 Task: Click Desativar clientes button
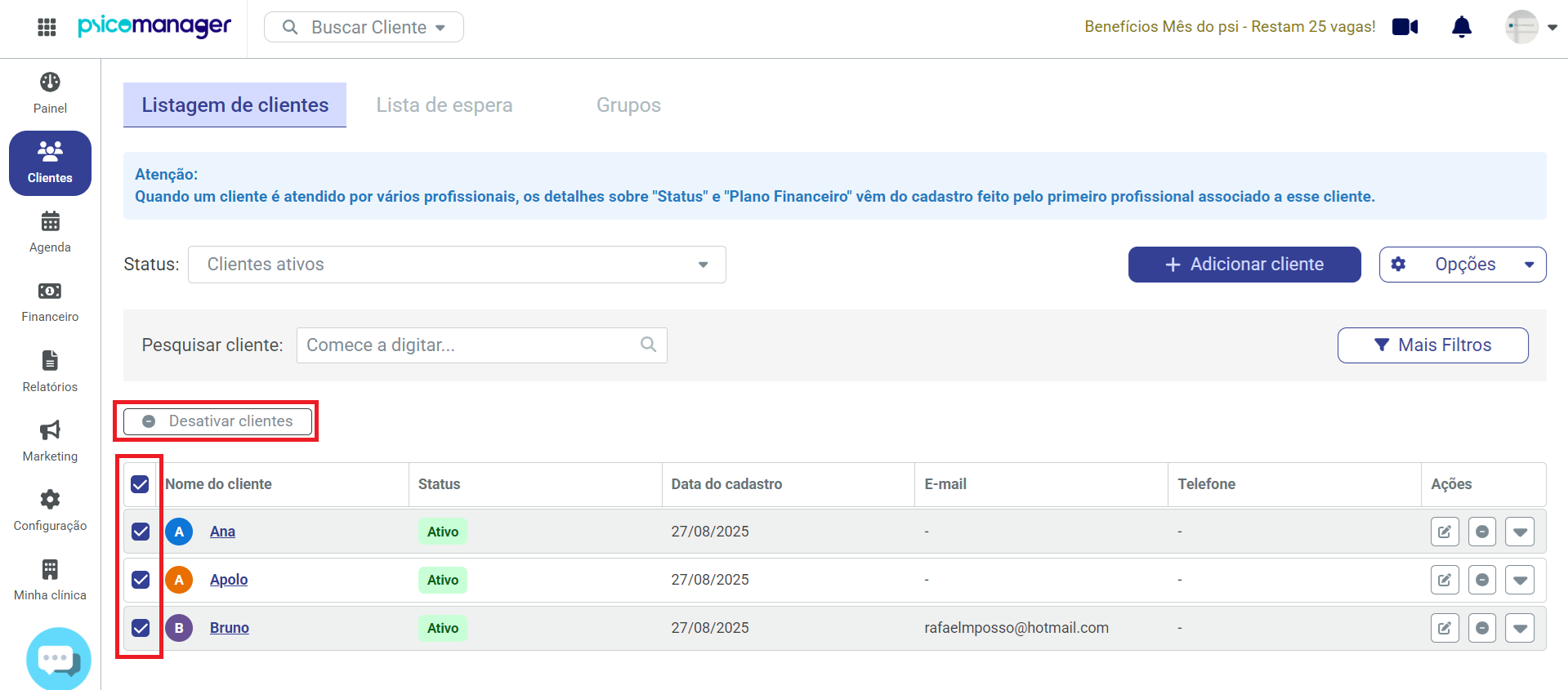click(218, 421)
